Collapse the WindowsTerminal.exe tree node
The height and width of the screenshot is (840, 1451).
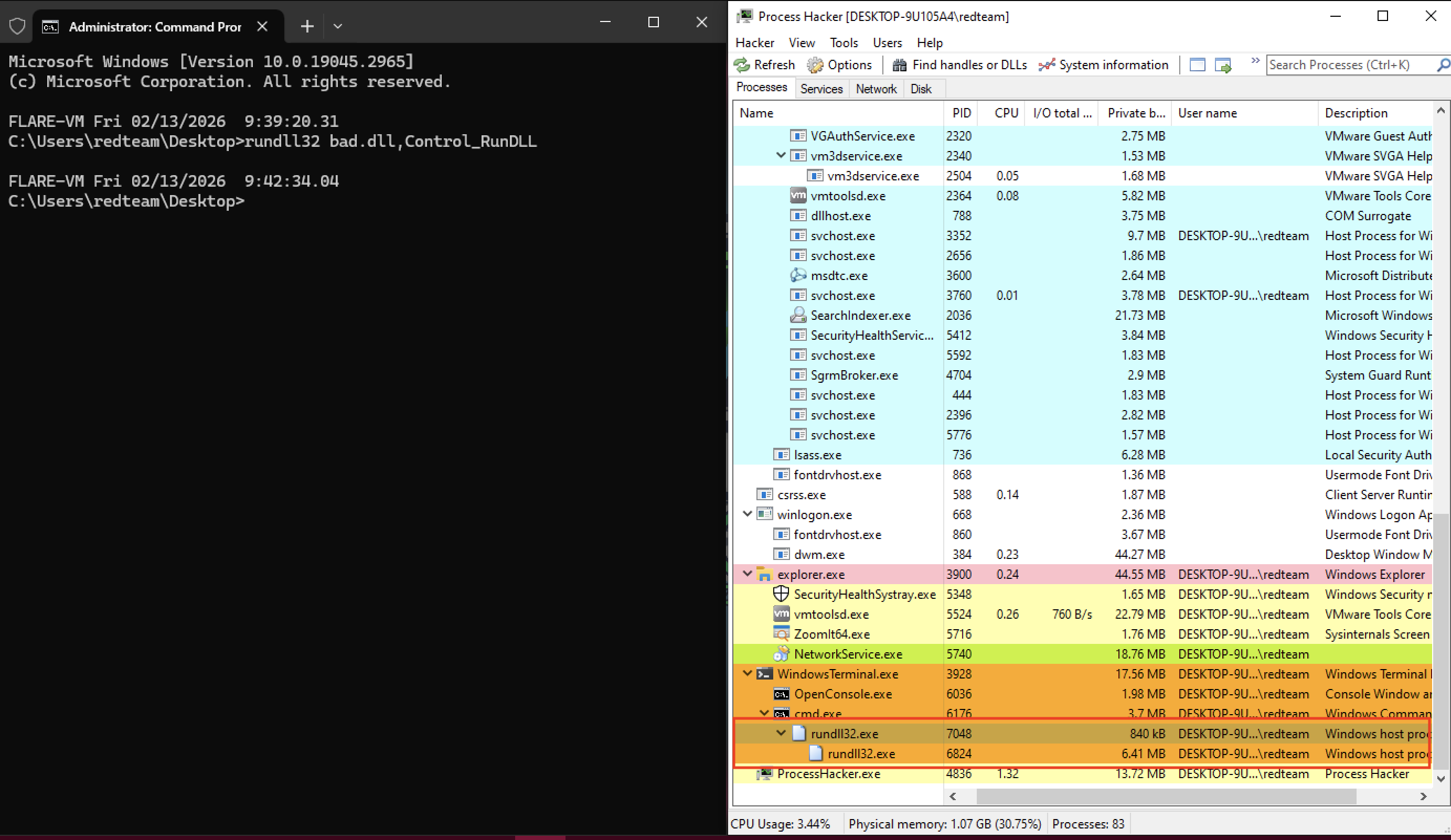(748, 673)
